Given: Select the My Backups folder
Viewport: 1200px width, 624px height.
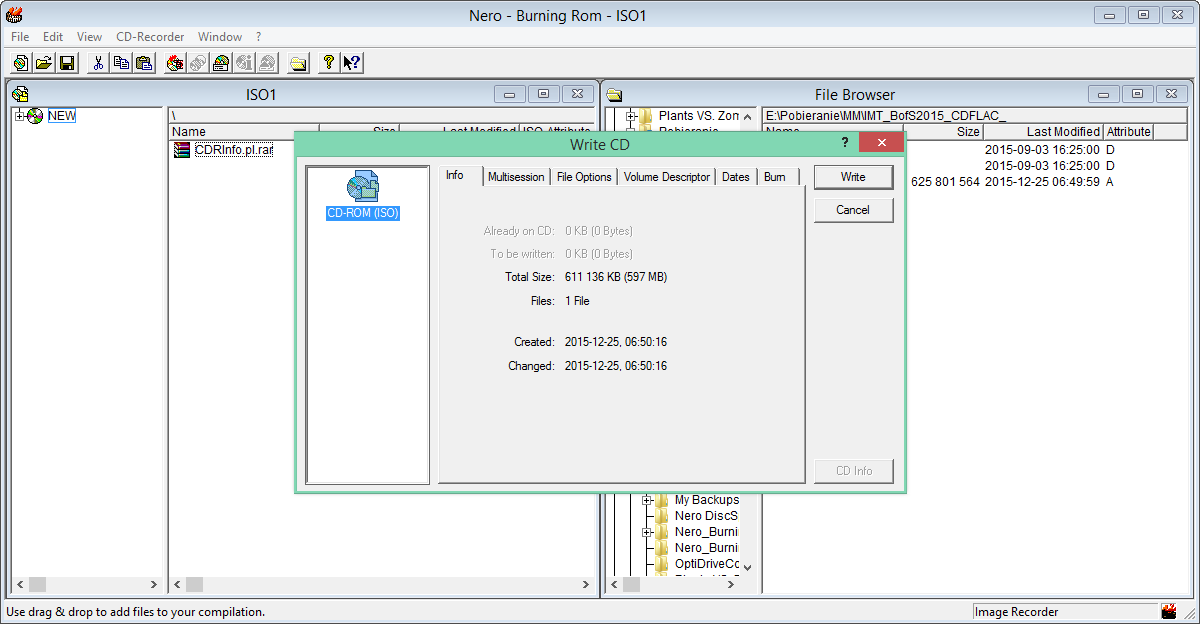Looking at the screenshot, I should (706, 500).
